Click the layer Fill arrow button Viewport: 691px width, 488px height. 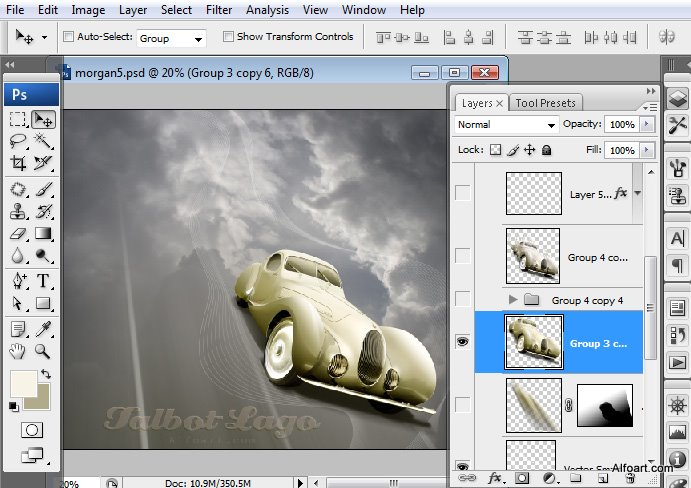[646, 150]
